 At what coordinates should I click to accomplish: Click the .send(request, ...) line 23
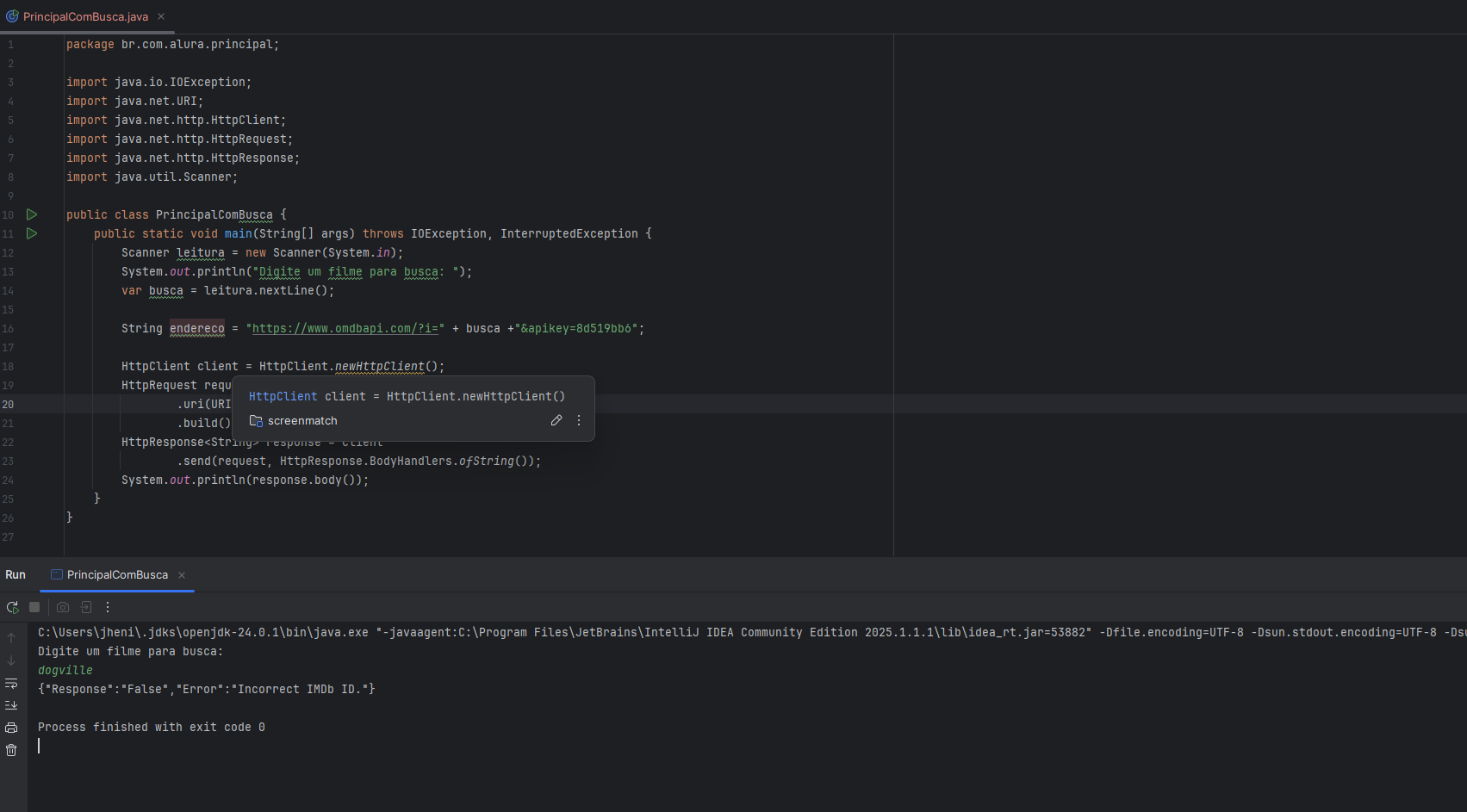point(359,461)
